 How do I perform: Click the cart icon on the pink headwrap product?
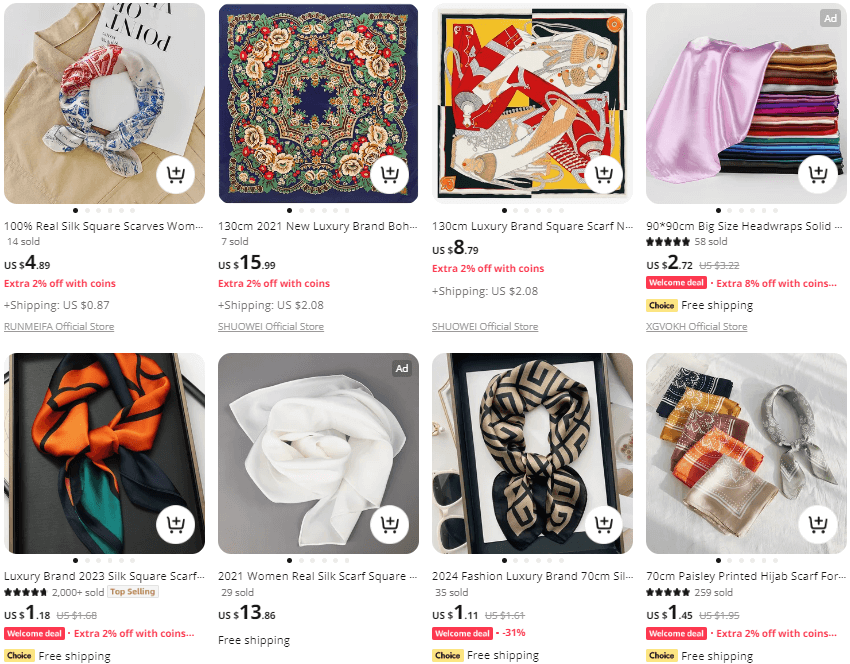[818, 173]
